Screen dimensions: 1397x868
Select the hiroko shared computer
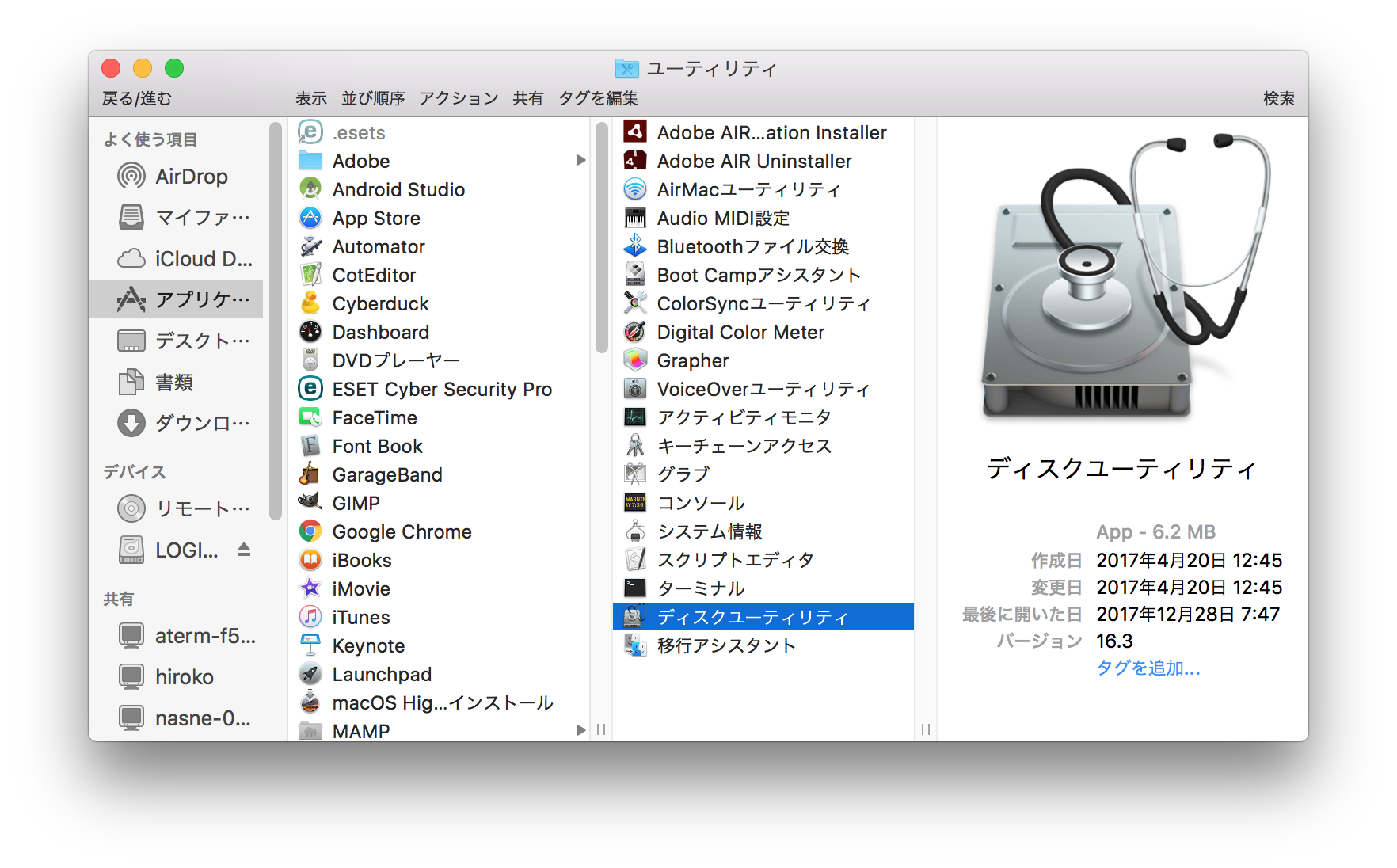(x=176, y=676)
